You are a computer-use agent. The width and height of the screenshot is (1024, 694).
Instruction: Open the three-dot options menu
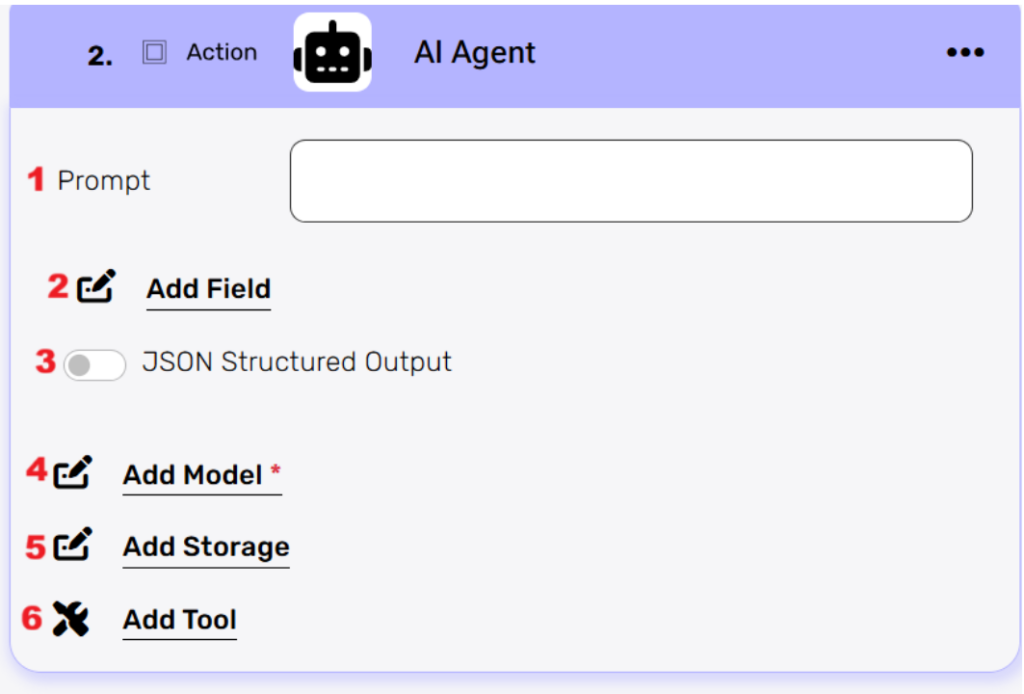click(x=965, y=53)
